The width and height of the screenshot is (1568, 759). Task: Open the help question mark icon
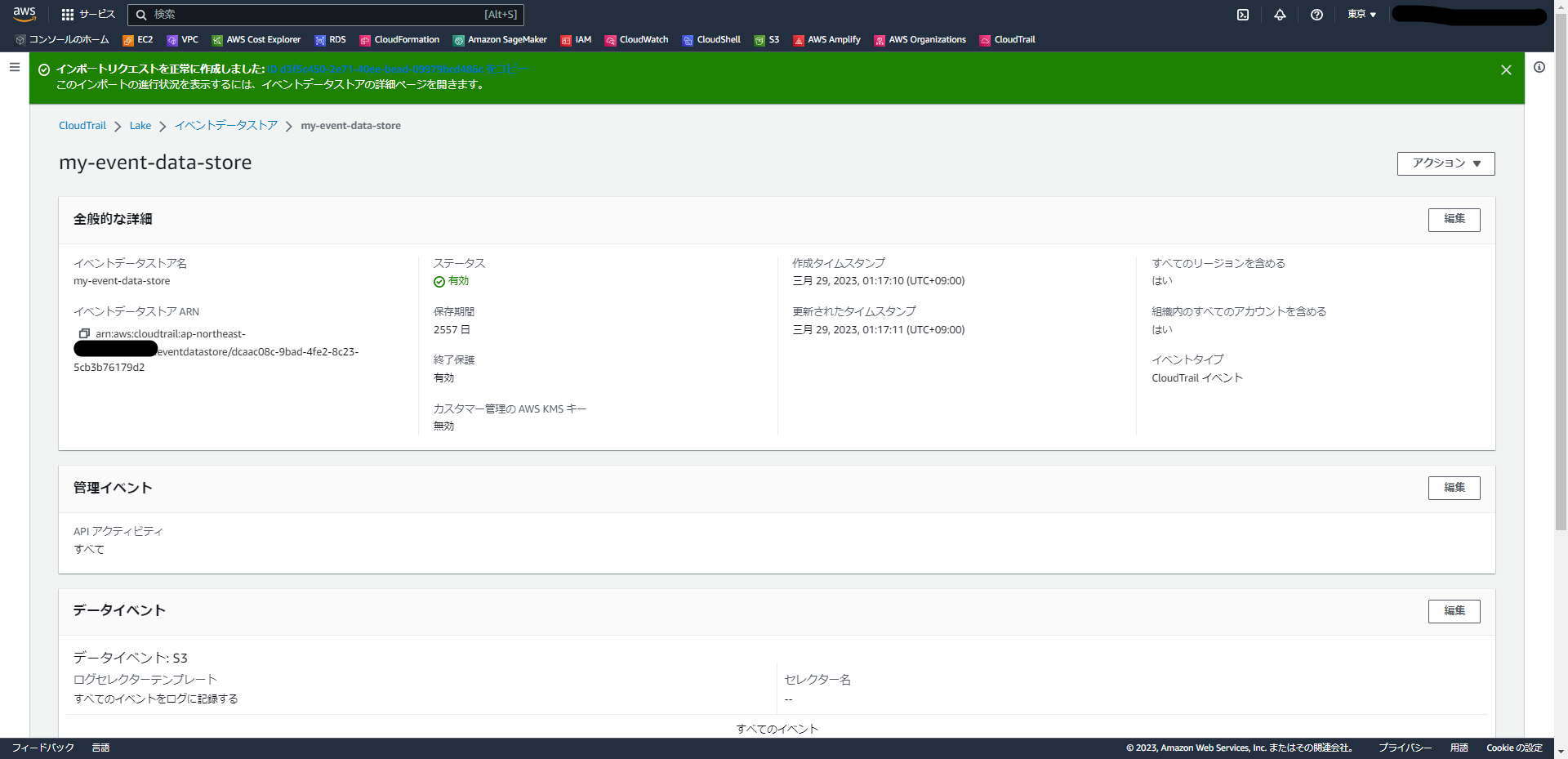click(1316, 15)
